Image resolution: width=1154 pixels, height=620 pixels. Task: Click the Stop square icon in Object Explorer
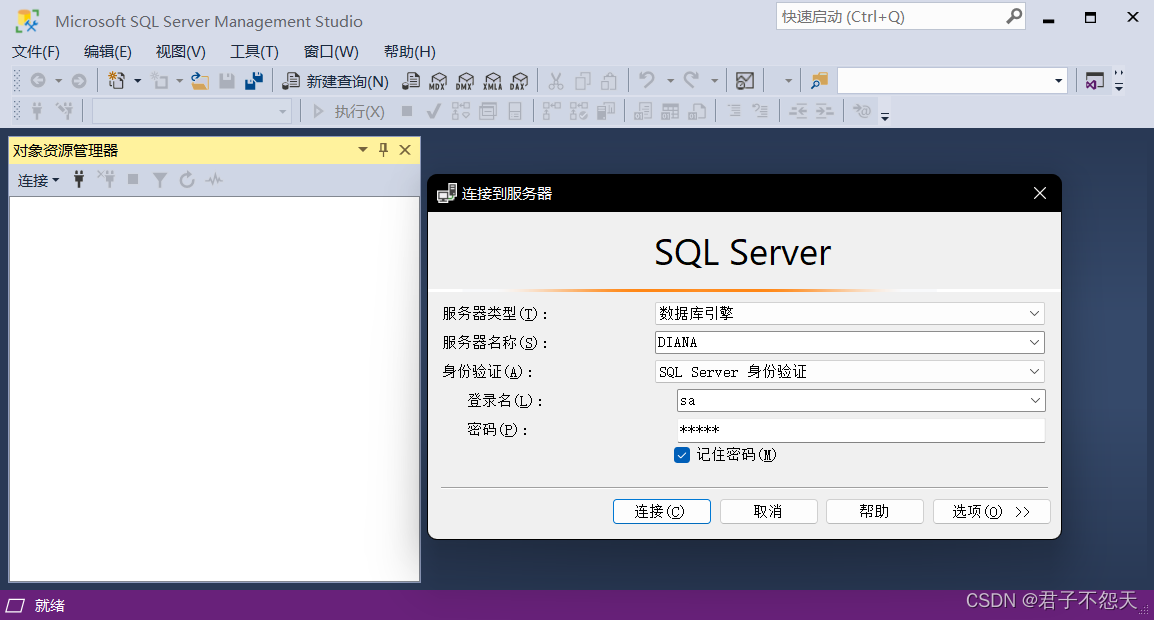(x=133, y=179)
